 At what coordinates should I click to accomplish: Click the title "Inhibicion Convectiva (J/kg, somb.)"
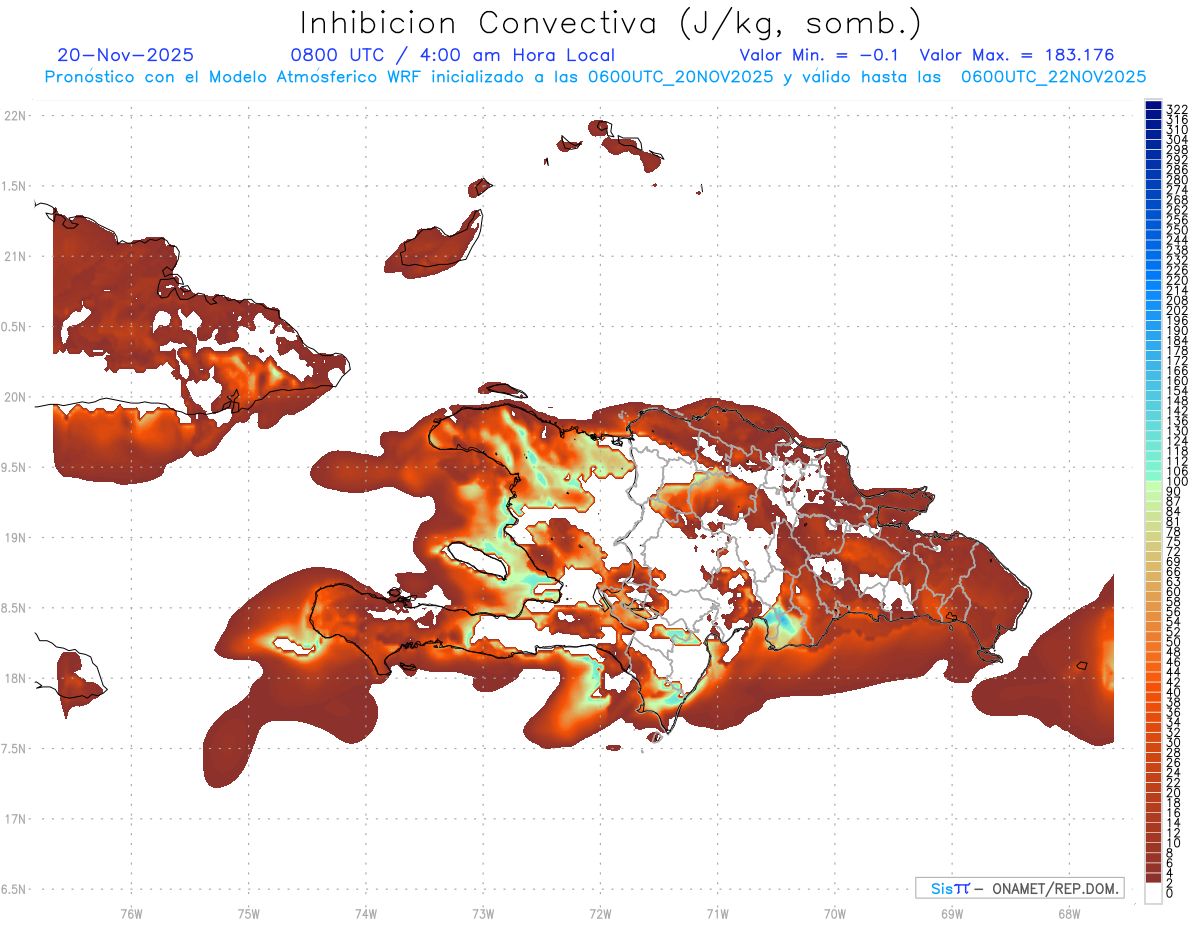(611, 23)
